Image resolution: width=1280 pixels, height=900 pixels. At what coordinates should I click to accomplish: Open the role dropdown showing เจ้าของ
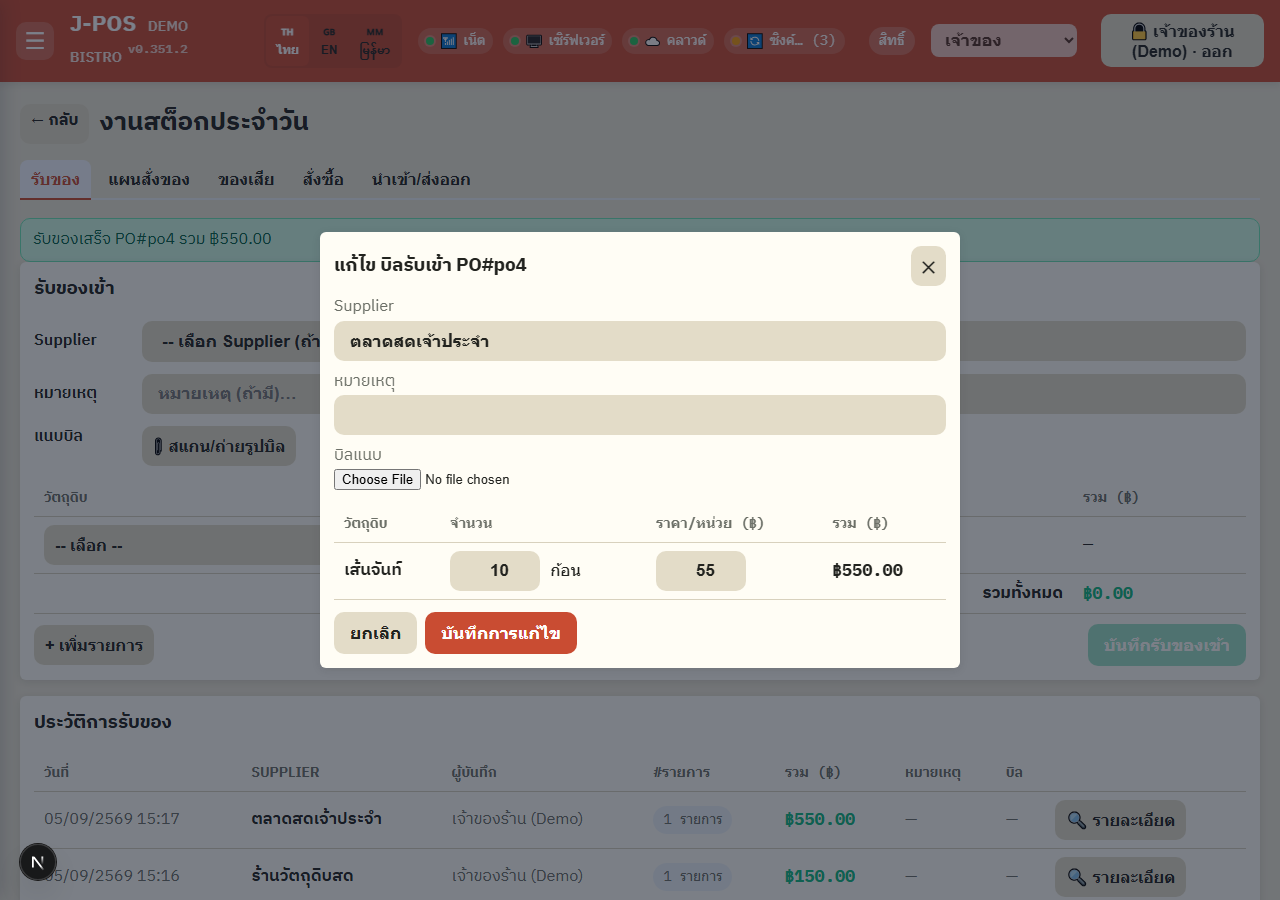[1004, 41]
